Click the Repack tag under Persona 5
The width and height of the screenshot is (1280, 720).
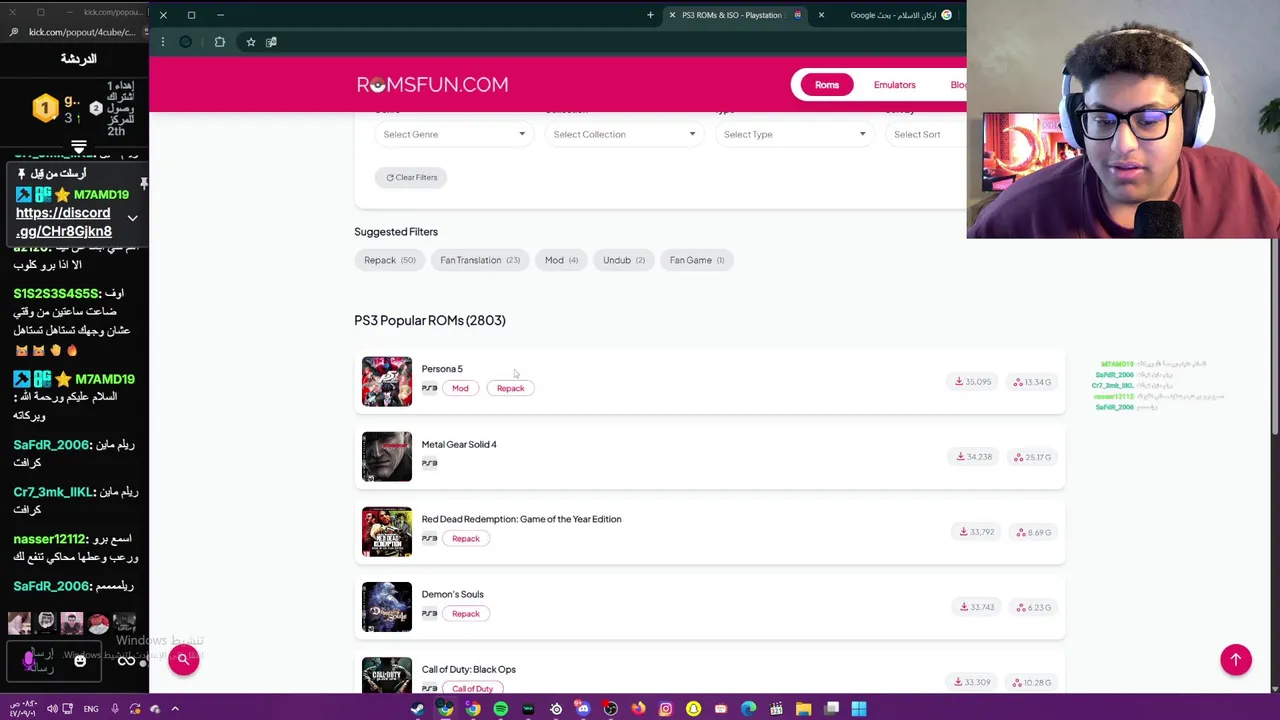pos(510,388)
